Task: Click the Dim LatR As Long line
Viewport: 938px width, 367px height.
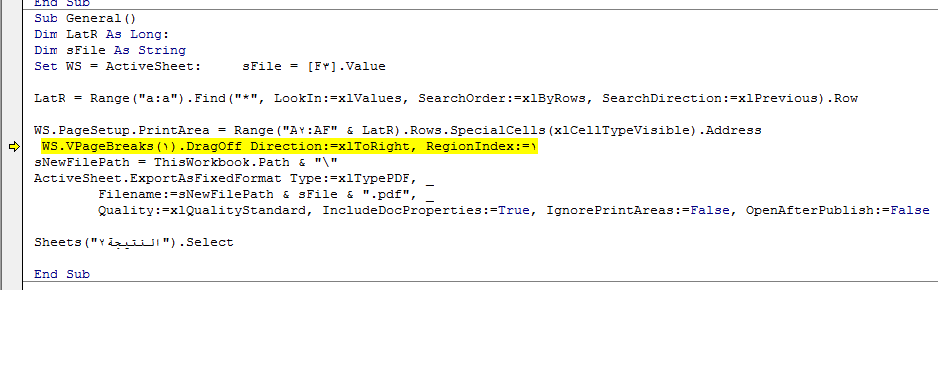Action: (102, 35)
